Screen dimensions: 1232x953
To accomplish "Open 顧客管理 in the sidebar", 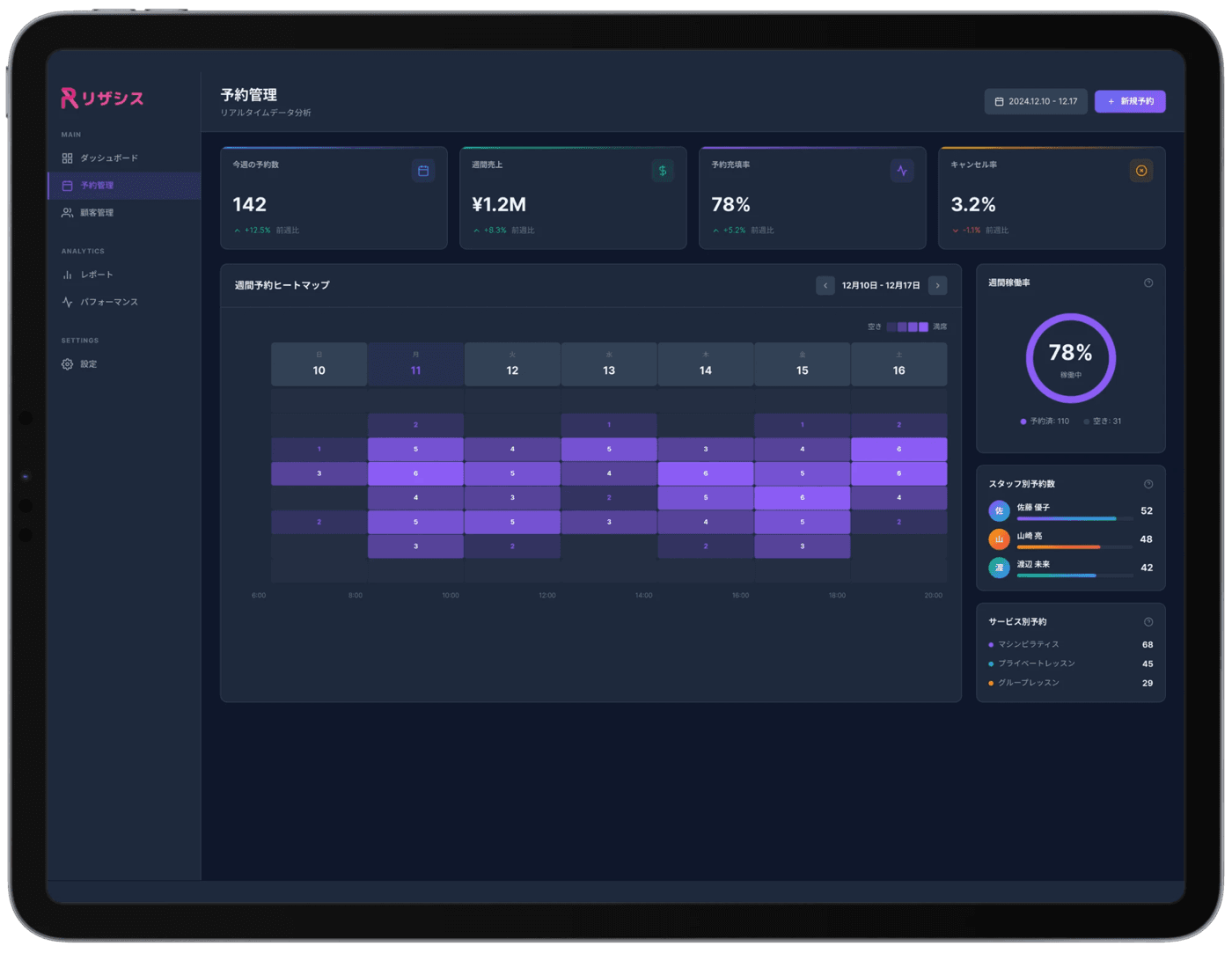I will (124, 213).
